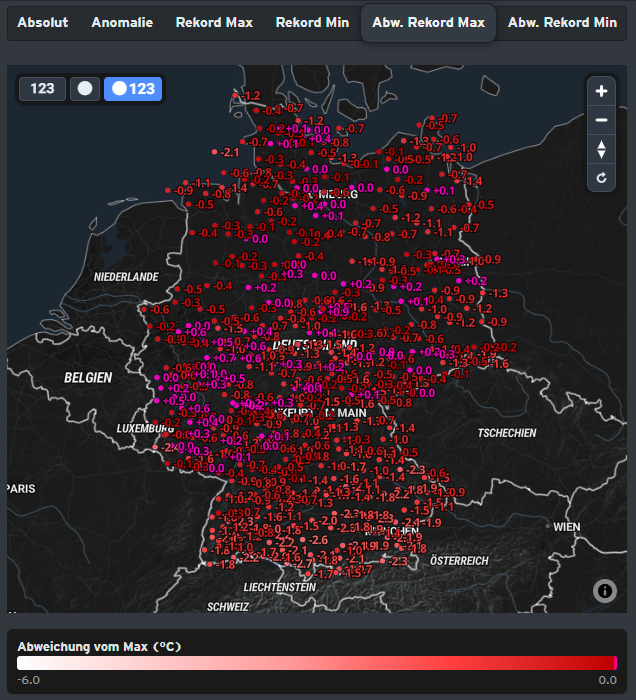Reload the map view with circular arrow icon
Screen dimensions: 636x700
click(x=601, y=178)
